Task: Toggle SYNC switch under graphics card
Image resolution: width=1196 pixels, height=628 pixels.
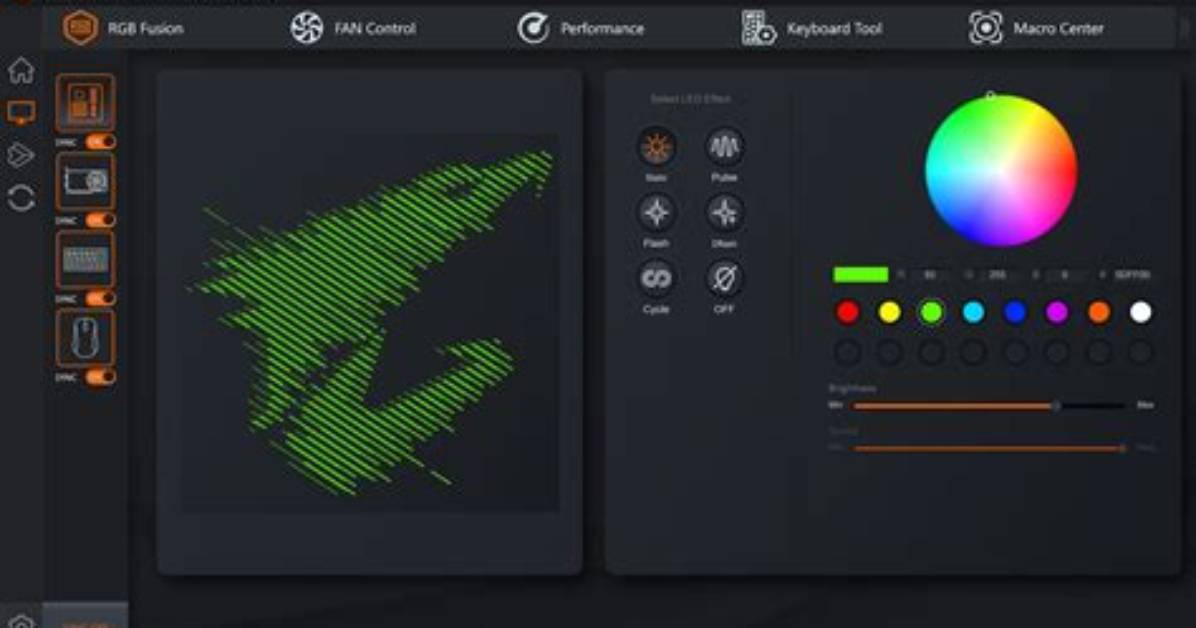Action: [100, 220]
